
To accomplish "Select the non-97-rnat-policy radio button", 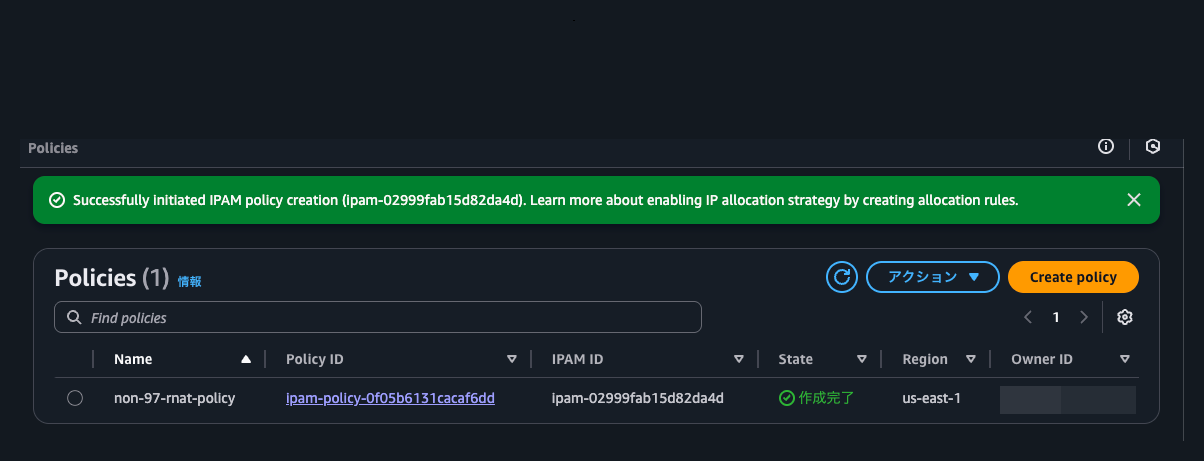I will point(75,398).
